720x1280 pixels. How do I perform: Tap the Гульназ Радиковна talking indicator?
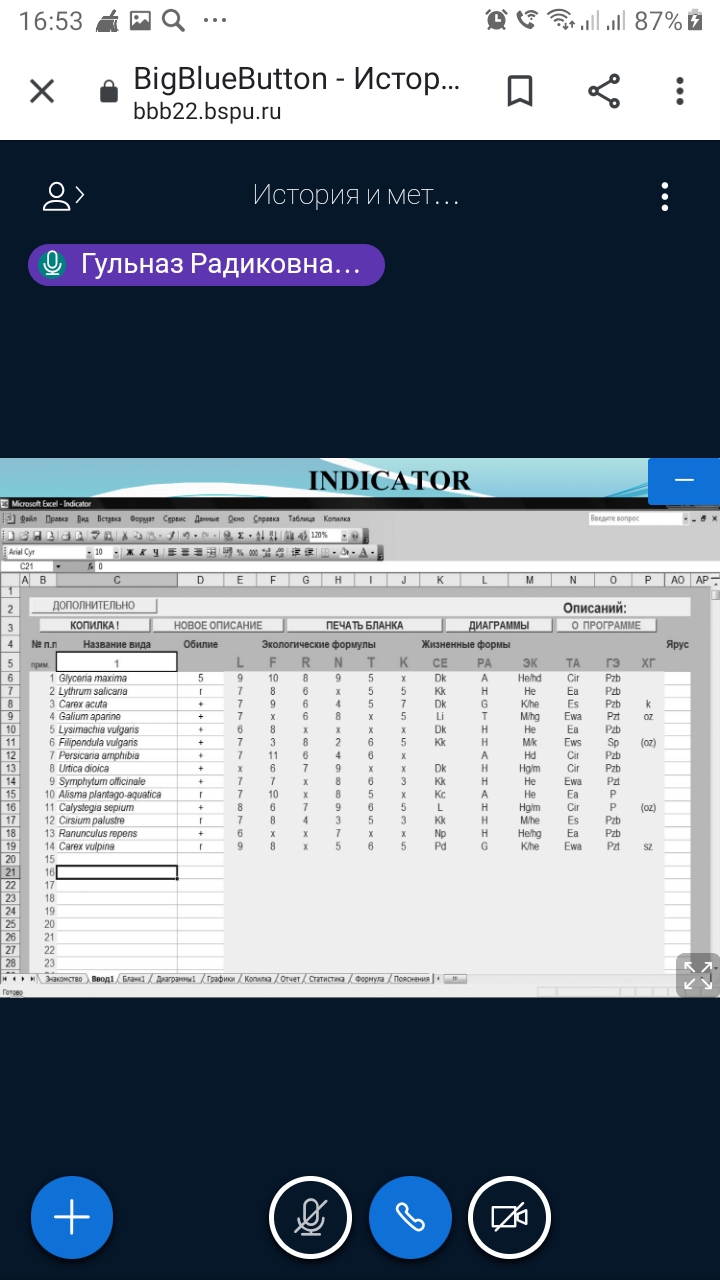pyautogui.click(x=206, y=265)
